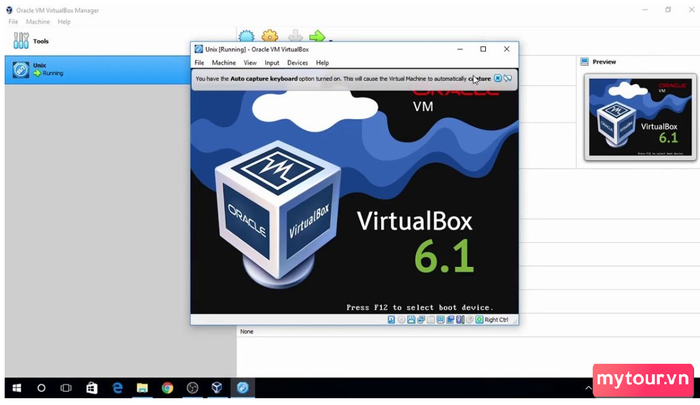The height and width of the screenshot is (405, 700).
Task: Open Settings with the orange gear icon
Action: [270, 36]
